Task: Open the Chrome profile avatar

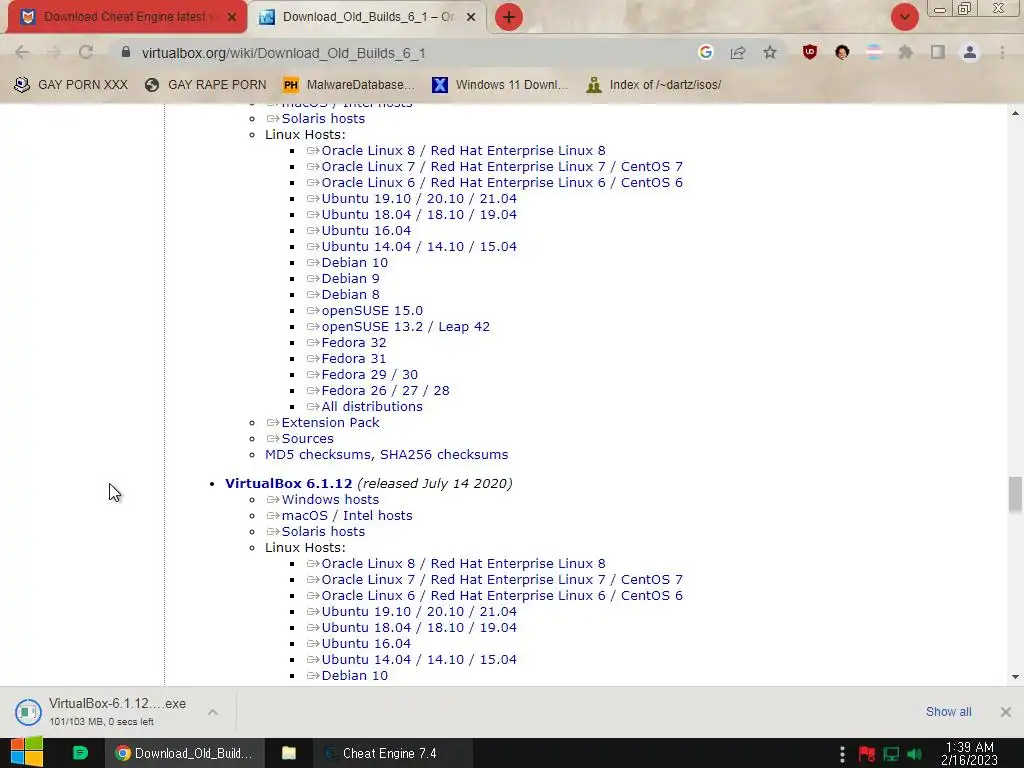Action: [970, 53]
